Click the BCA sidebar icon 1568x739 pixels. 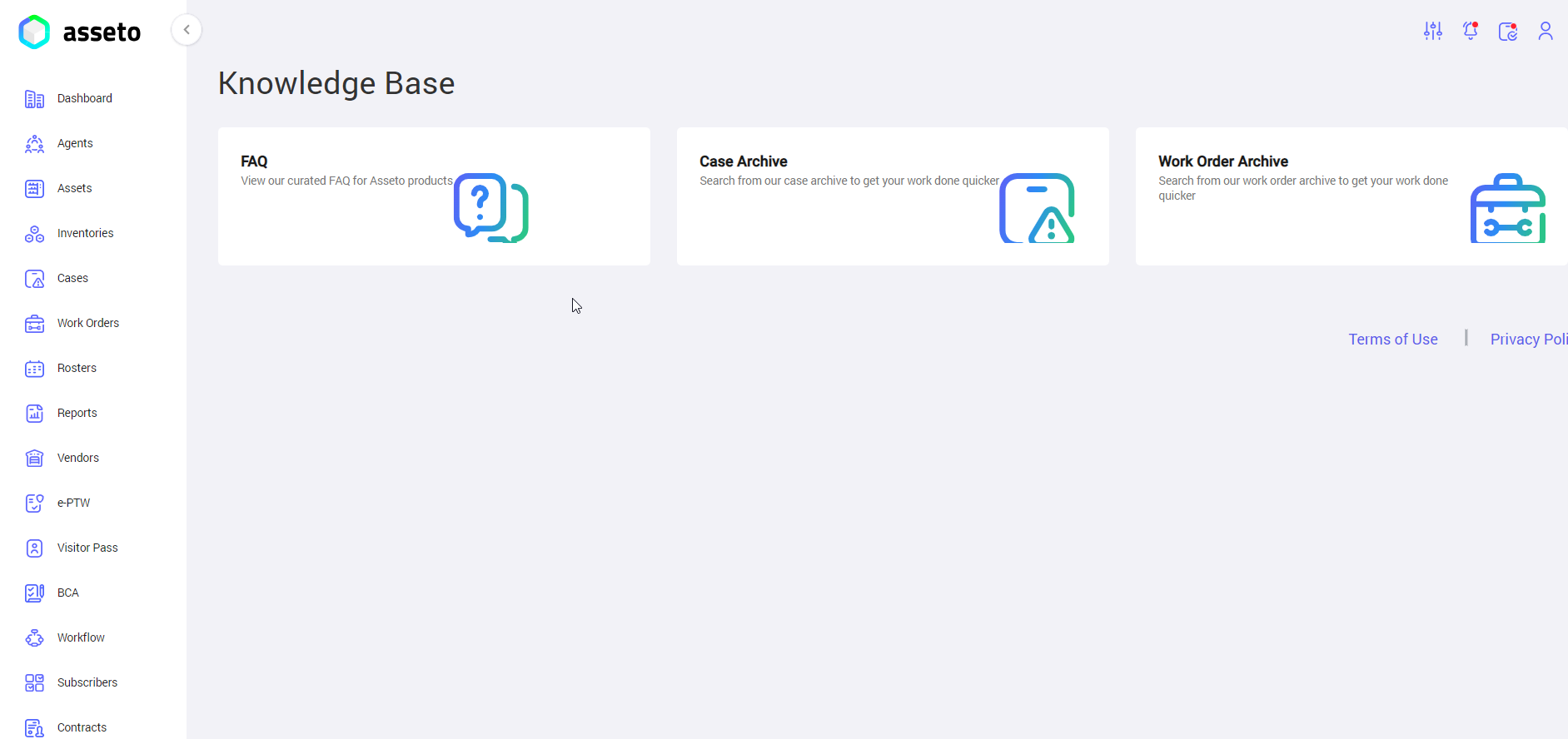pos(34,593)
